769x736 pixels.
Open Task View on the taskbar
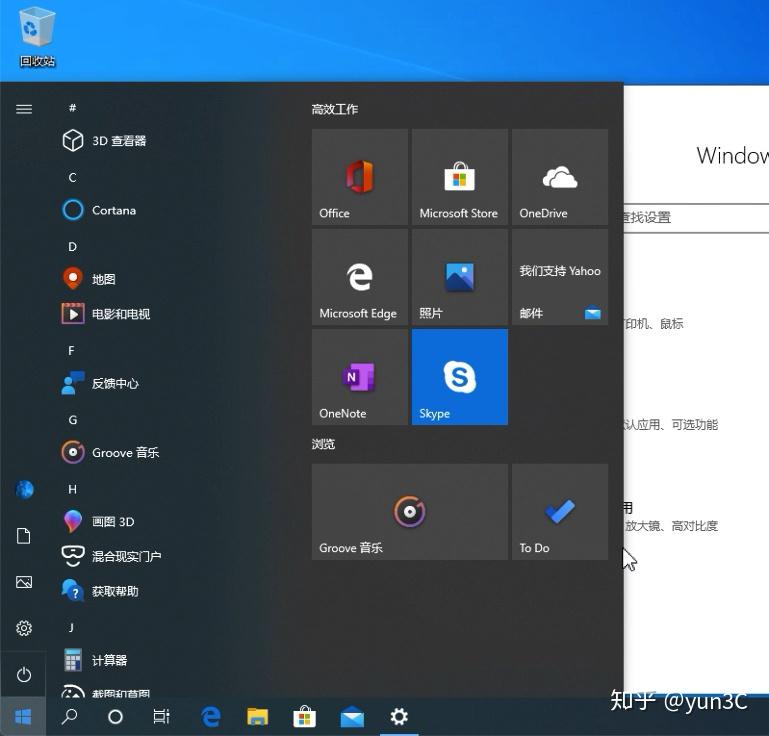[161, 717]
